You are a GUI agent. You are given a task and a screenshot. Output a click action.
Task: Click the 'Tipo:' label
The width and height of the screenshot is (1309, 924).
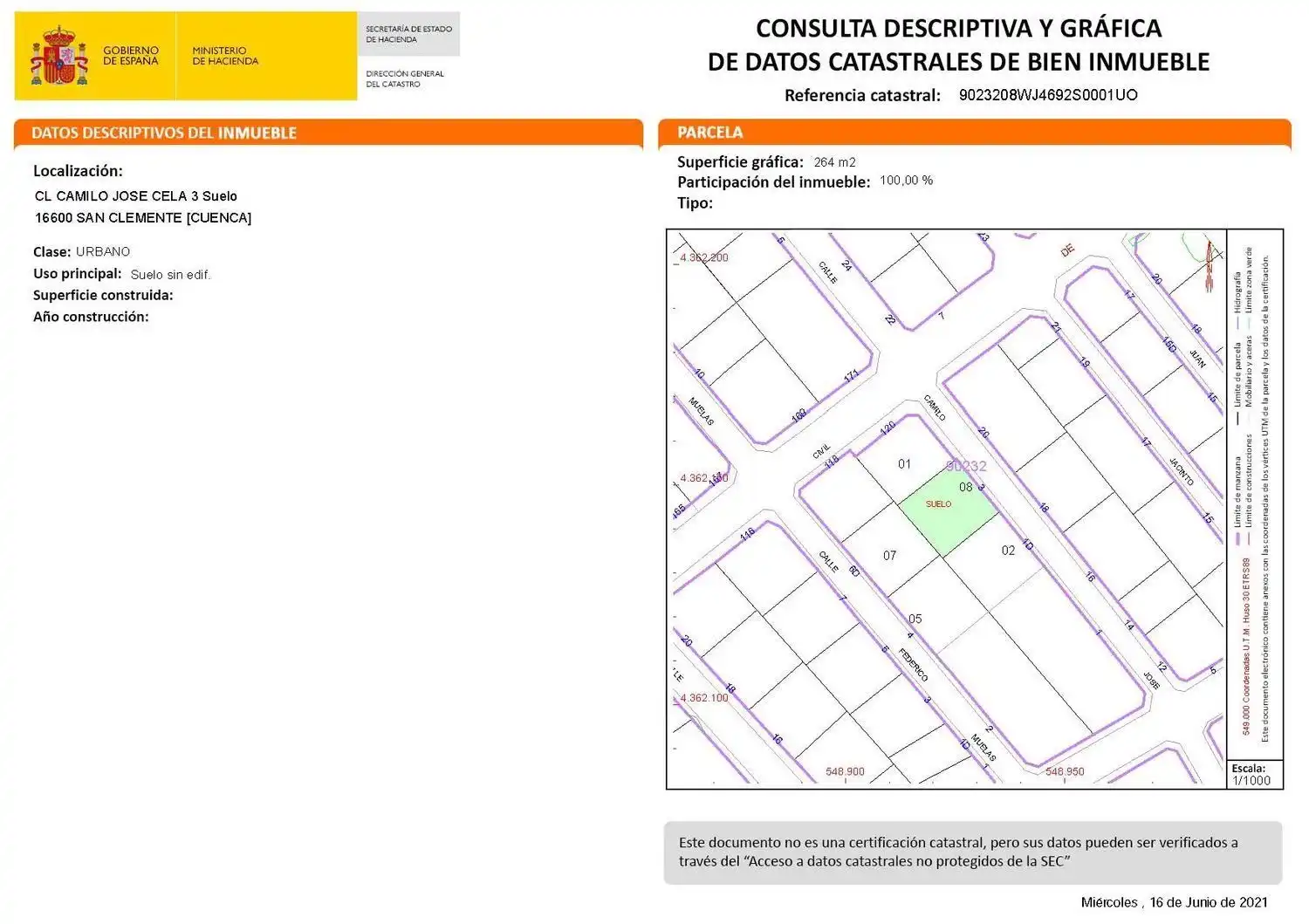pos(695,203)
